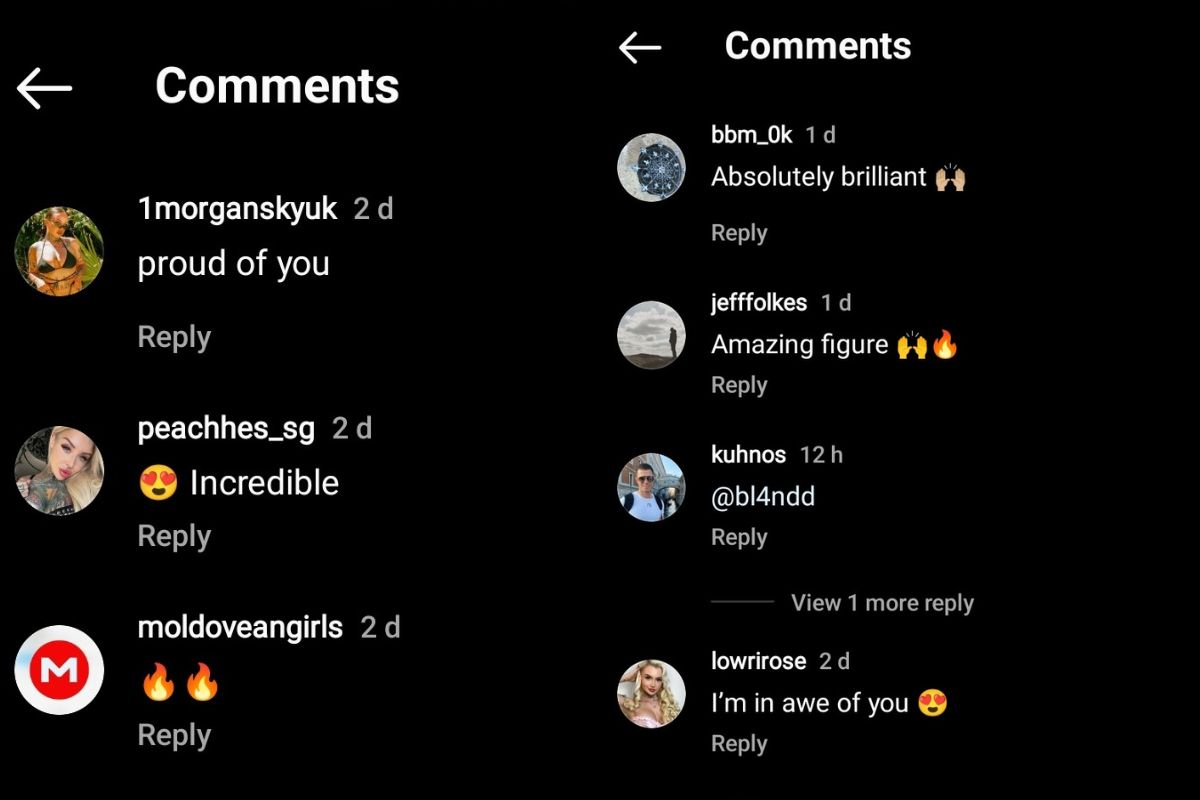1200x800 pixels.
Task: Reply to 1morganskyuk's comment
Action: [174, 337]
